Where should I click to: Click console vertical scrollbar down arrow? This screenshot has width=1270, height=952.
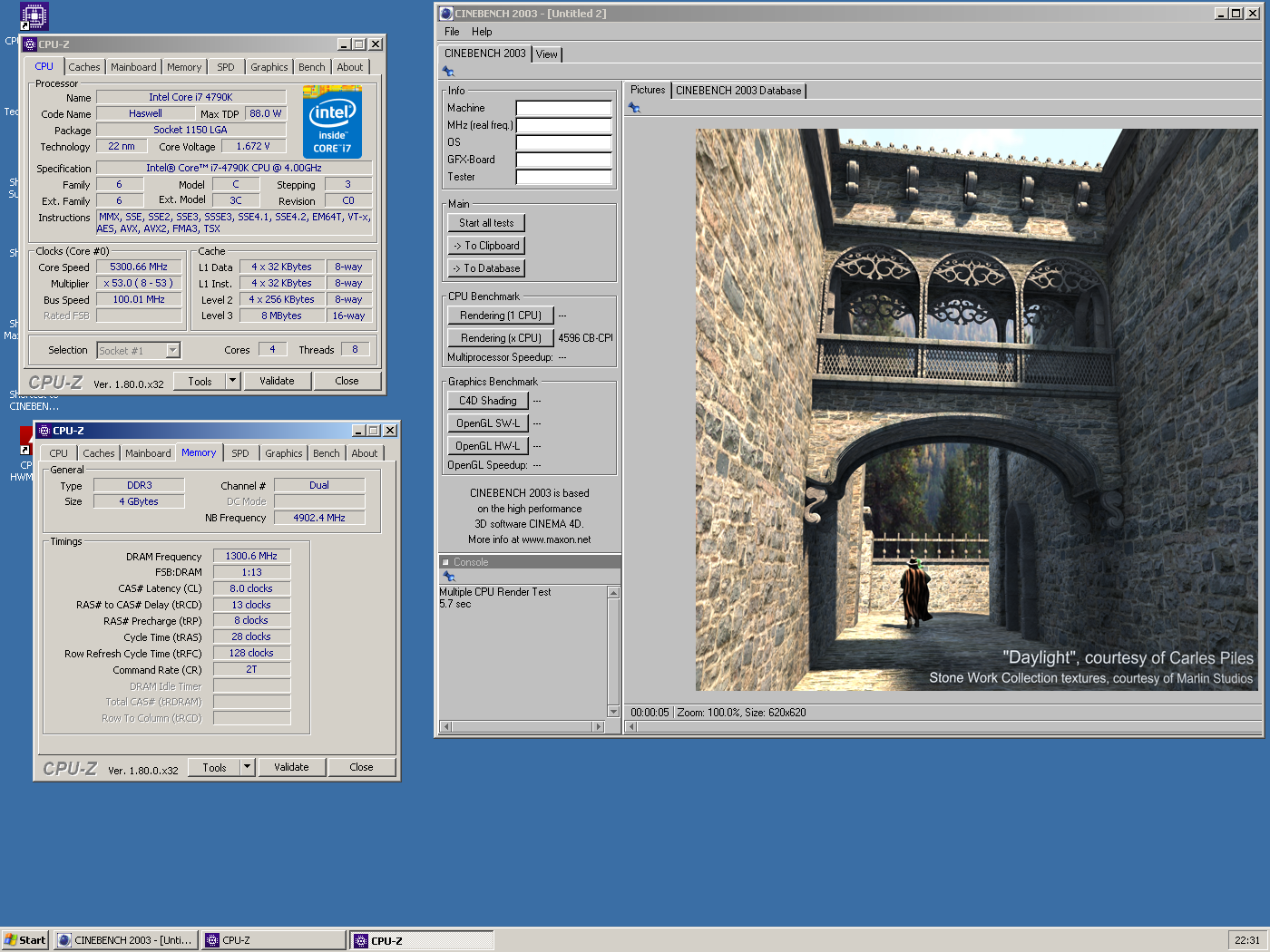(x=613, y=712)
